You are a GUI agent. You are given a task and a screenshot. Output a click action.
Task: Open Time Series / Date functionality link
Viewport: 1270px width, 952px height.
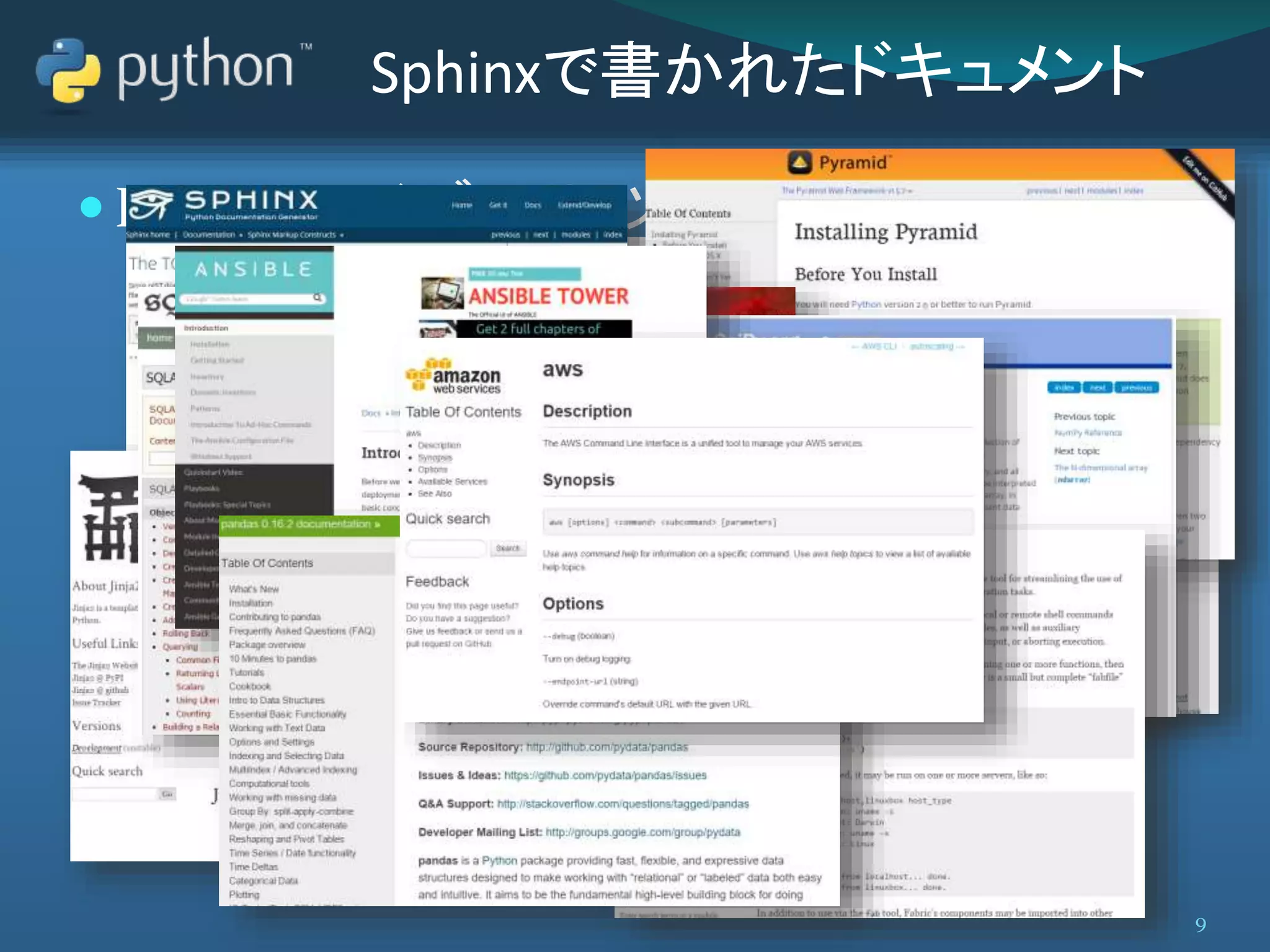[x=292, y=853]
